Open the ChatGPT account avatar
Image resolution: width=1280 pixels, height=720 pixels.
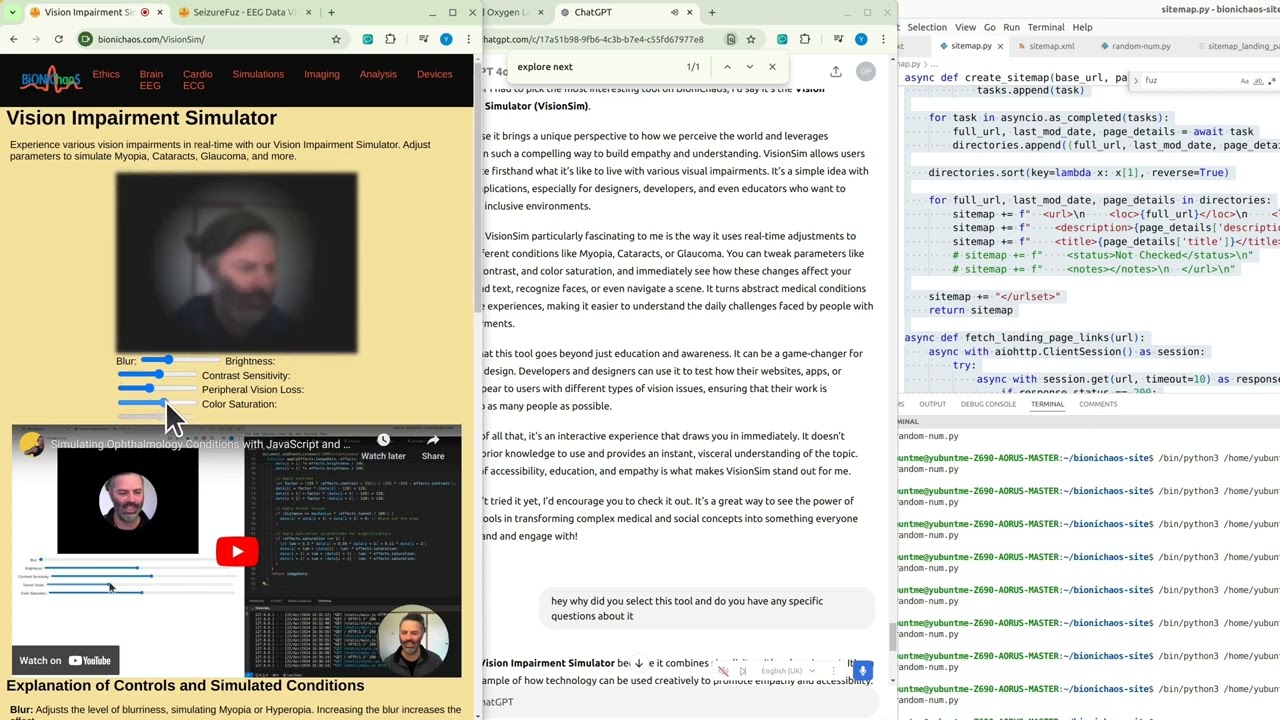point(866,71)
